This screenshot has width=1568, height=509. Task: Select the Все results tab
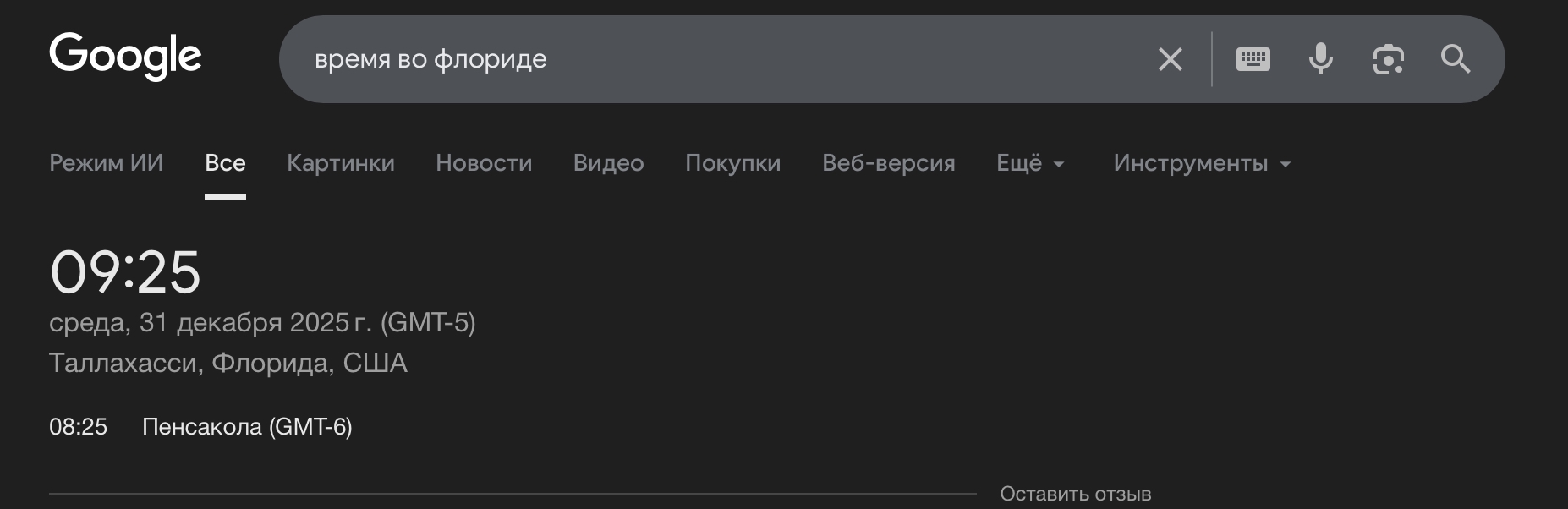tap(225, 163)
